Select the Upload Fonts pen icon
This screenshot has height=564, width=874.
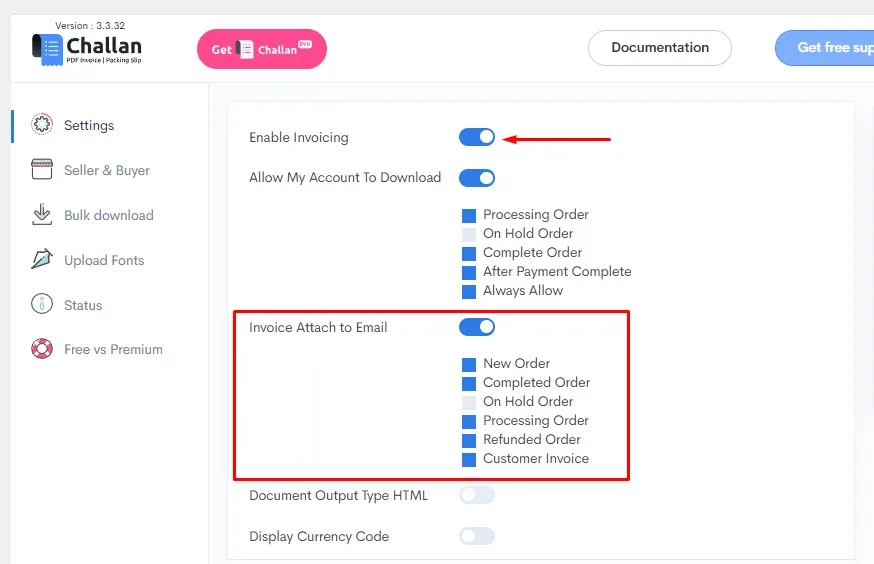tap(42, 259)
